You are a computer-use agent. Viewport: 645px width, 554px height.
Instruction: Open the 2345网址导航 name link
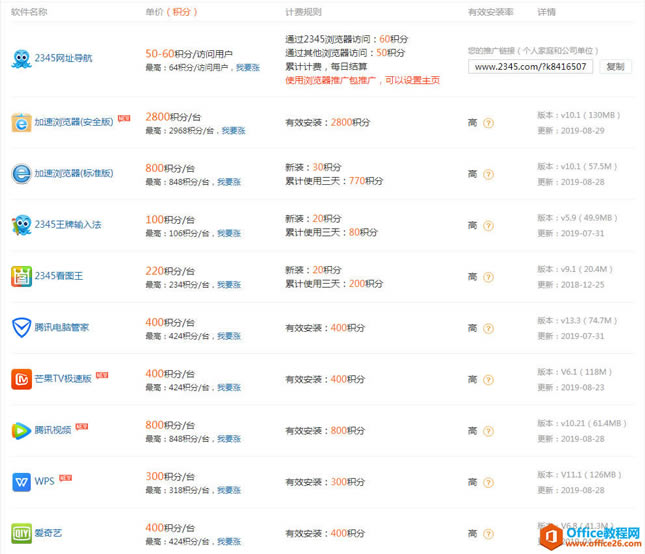pyautogui.click(x=63, y=58)
